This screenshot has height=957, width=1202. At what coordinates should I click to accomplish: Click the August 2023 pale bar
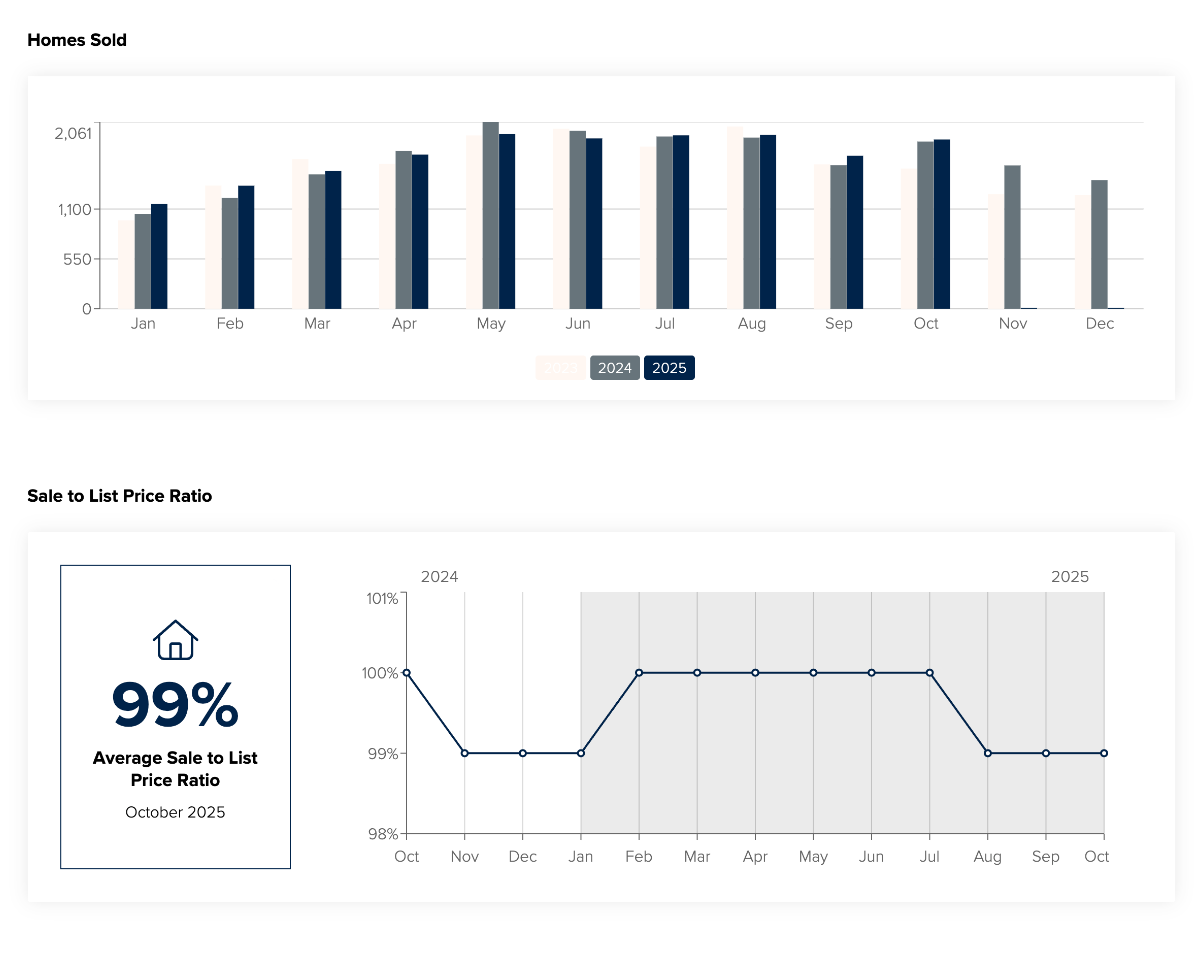[x=735, y=218]
